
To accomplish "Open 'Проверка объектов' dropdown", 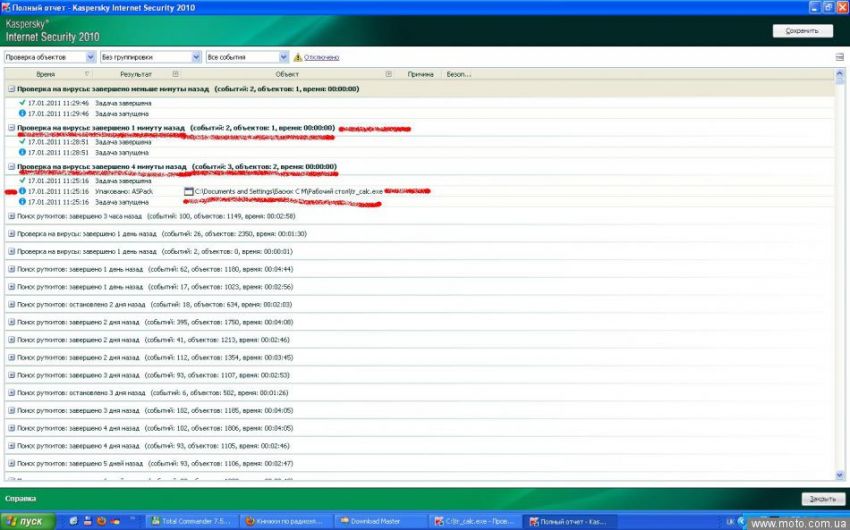I will pyautogui.click(x=50, y=57).
